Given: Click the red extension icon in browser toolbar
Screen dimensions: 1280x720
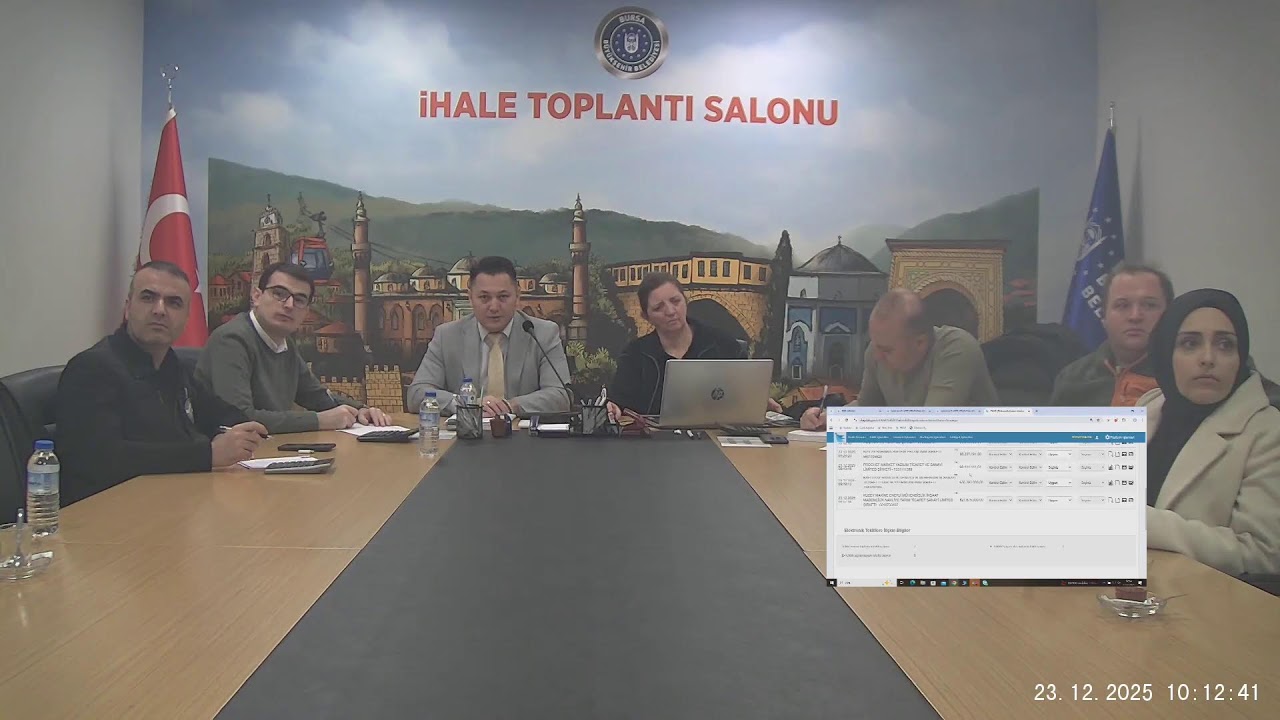Looking at the screenshot, I should pyautogui.click(x=1116, y=420).
